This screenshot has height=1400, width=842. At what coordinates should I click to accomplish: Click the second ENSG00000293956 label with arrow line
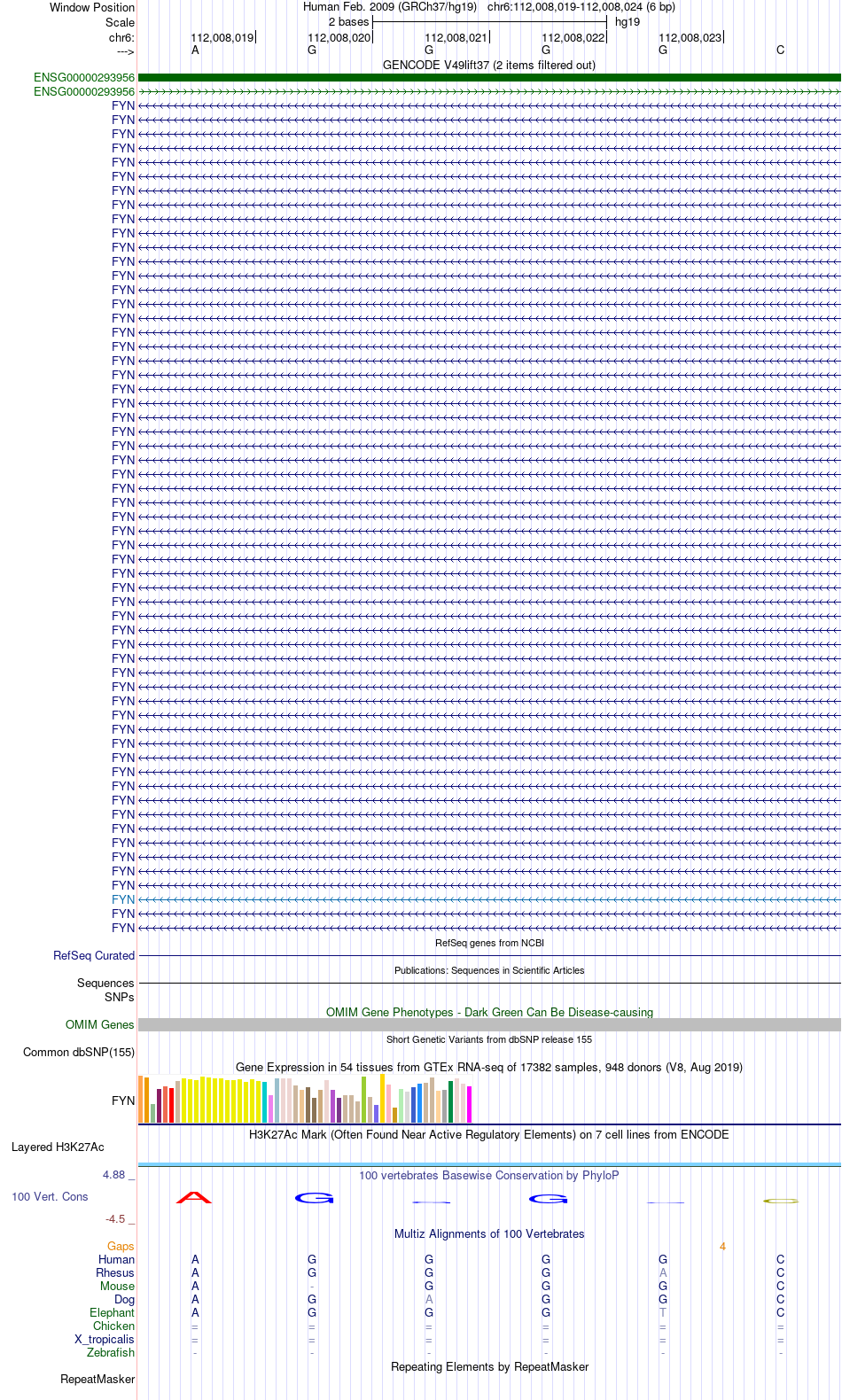click(x=84, y=92)
